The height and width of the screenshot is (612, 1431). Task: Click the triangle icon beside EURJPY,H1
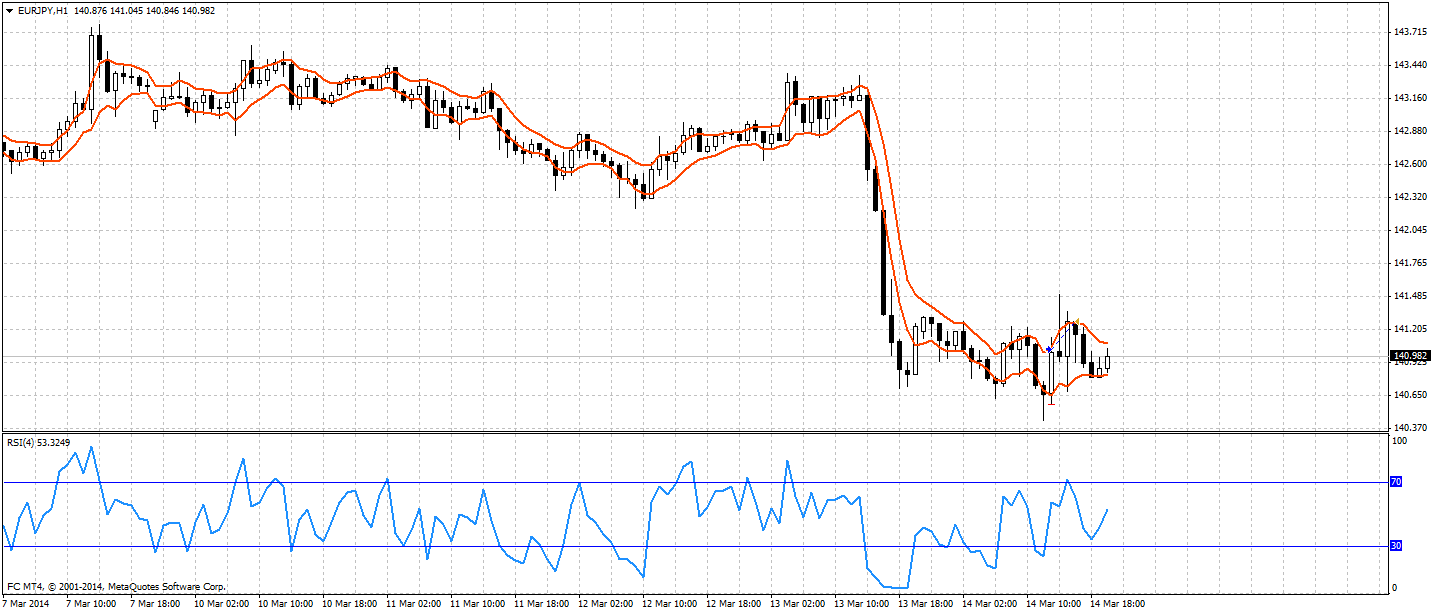pyautogui.click(x=9, y=10)
